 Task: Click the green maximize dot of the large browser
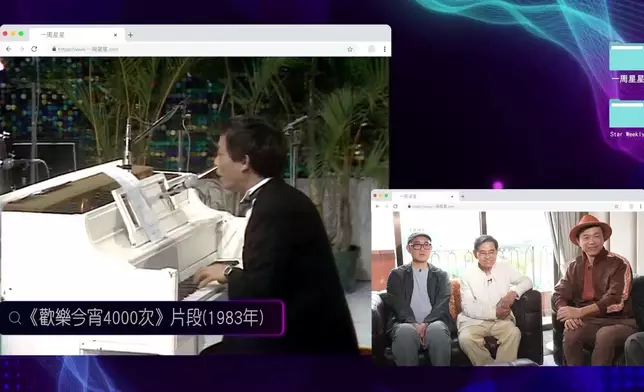tap(21, 34)
